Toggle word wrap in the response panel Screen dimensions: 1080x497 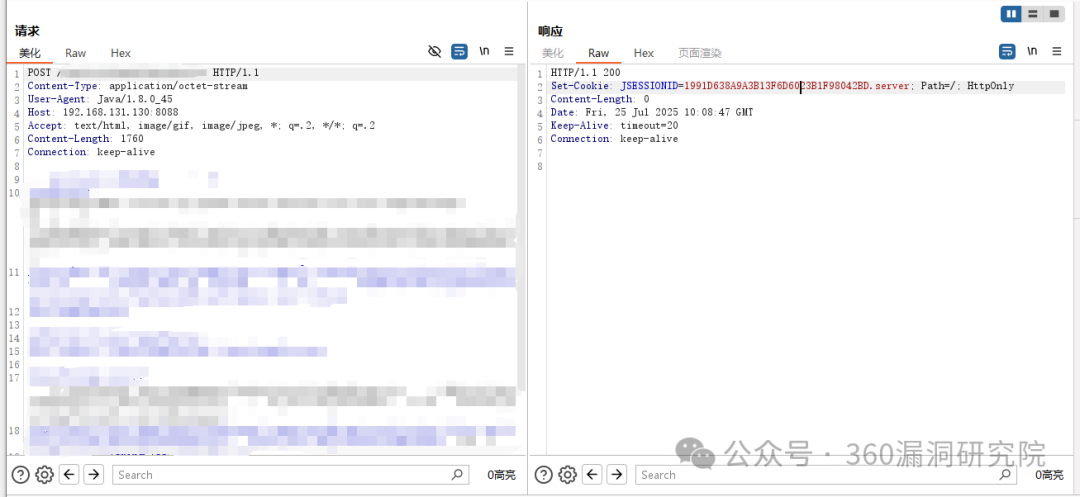pyautogui.click(x=1007, y=52)
